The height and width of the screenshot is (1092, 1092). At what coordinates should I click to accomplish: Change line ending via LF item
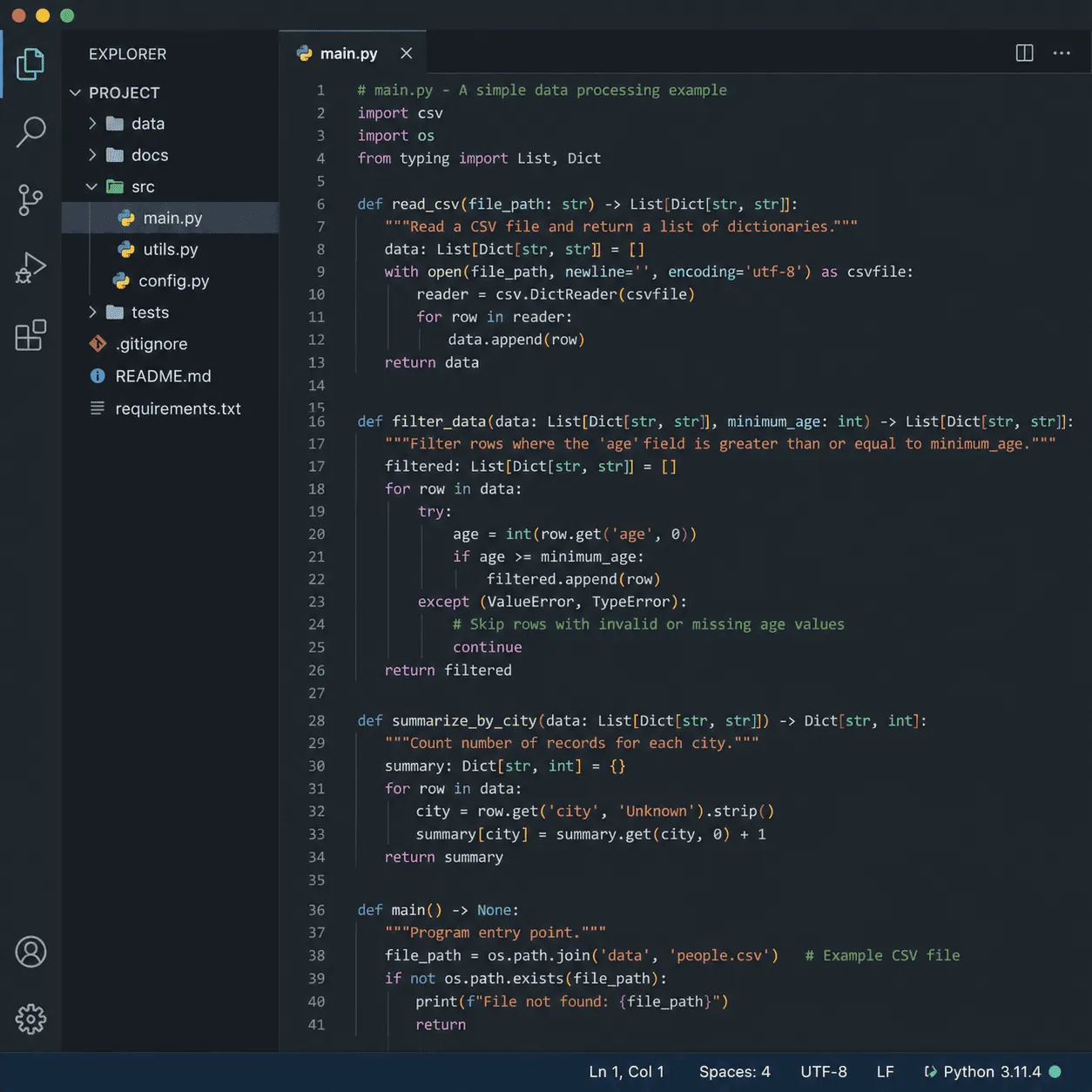[x=885, y=1072]
